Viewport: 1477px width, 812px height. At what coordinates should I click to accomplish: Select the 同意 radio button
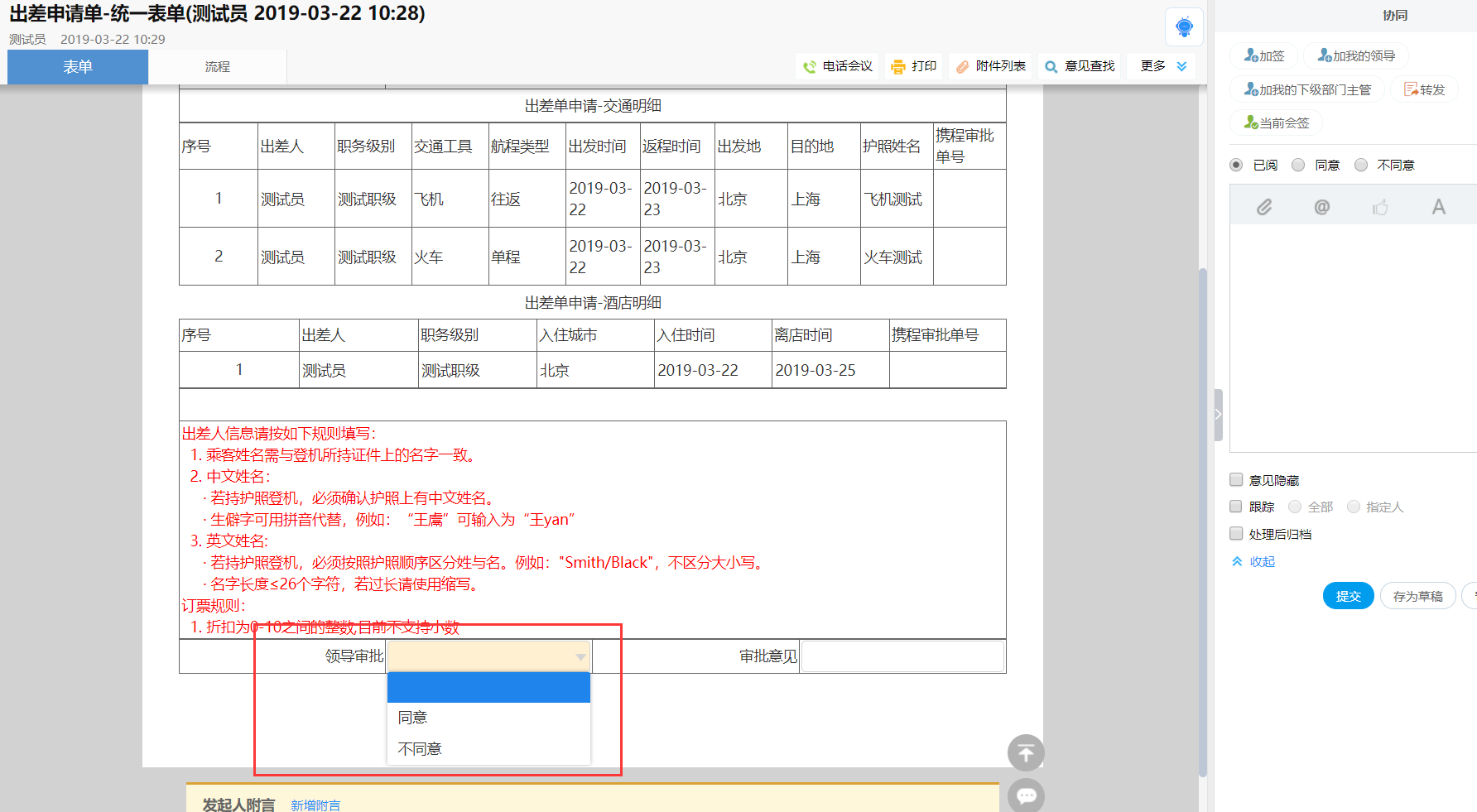click(x=1298, y=165)
